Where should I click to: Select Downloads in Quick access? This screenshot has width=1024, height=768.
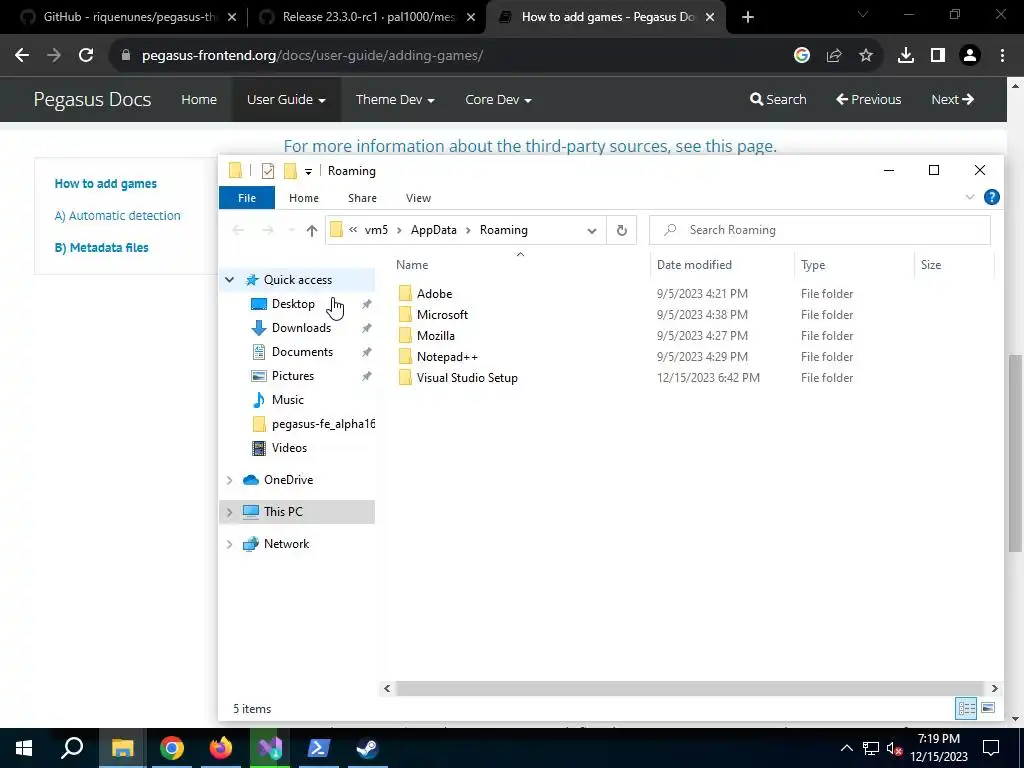[301, 328]
